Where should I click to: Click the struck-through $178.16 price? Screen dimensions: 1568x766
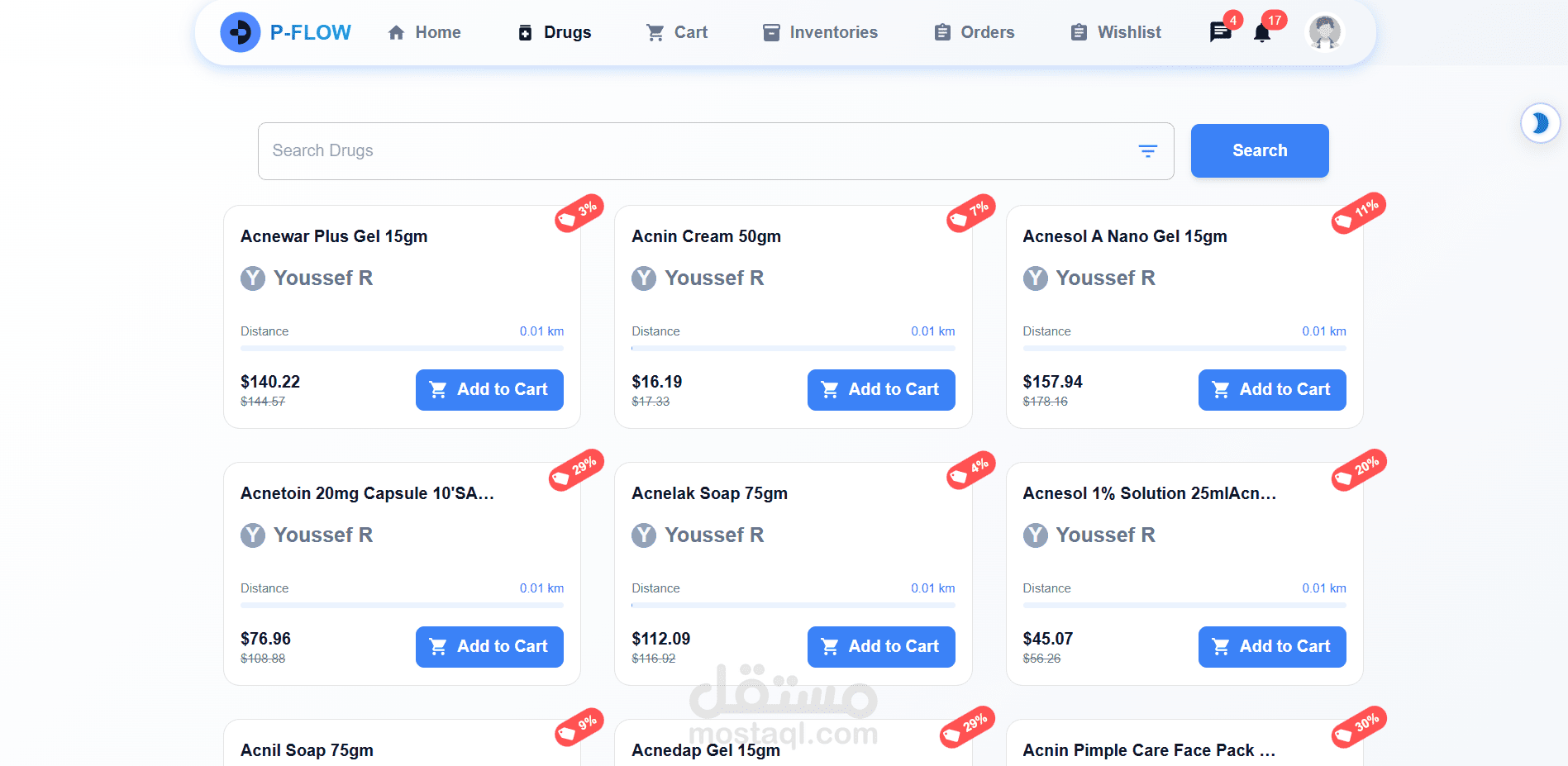click(1046, 402)
